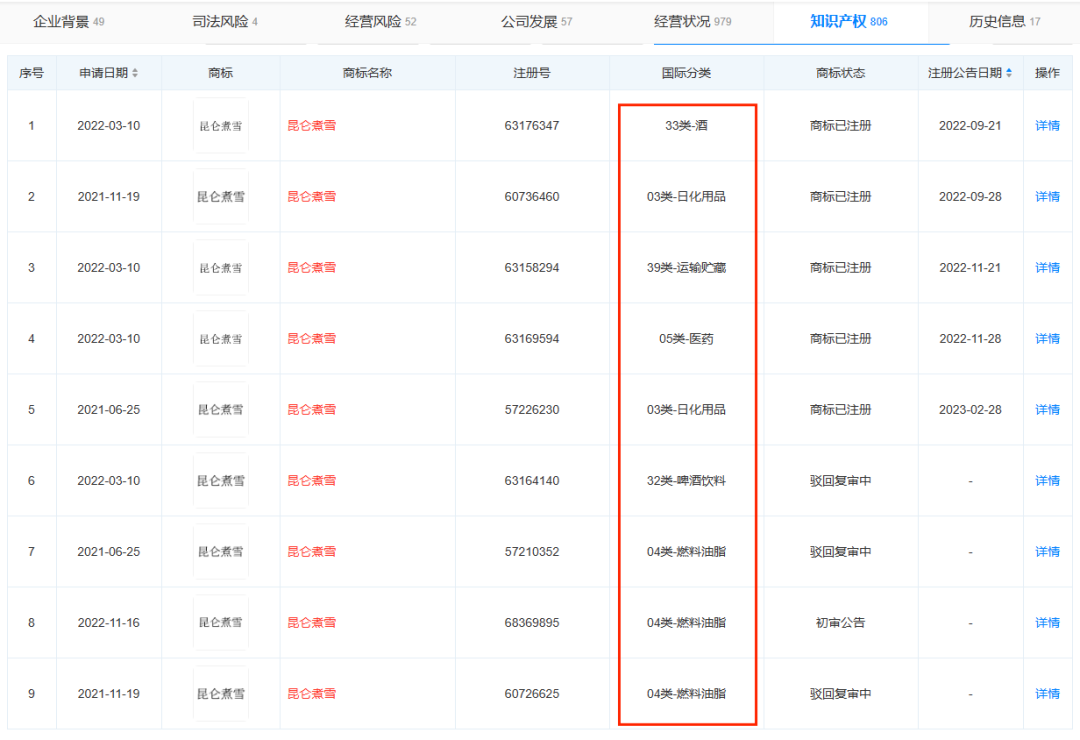The image size is (1080, 740).
Task: Click the 05类-医药 classification cell
Action: tap(687, 339)
